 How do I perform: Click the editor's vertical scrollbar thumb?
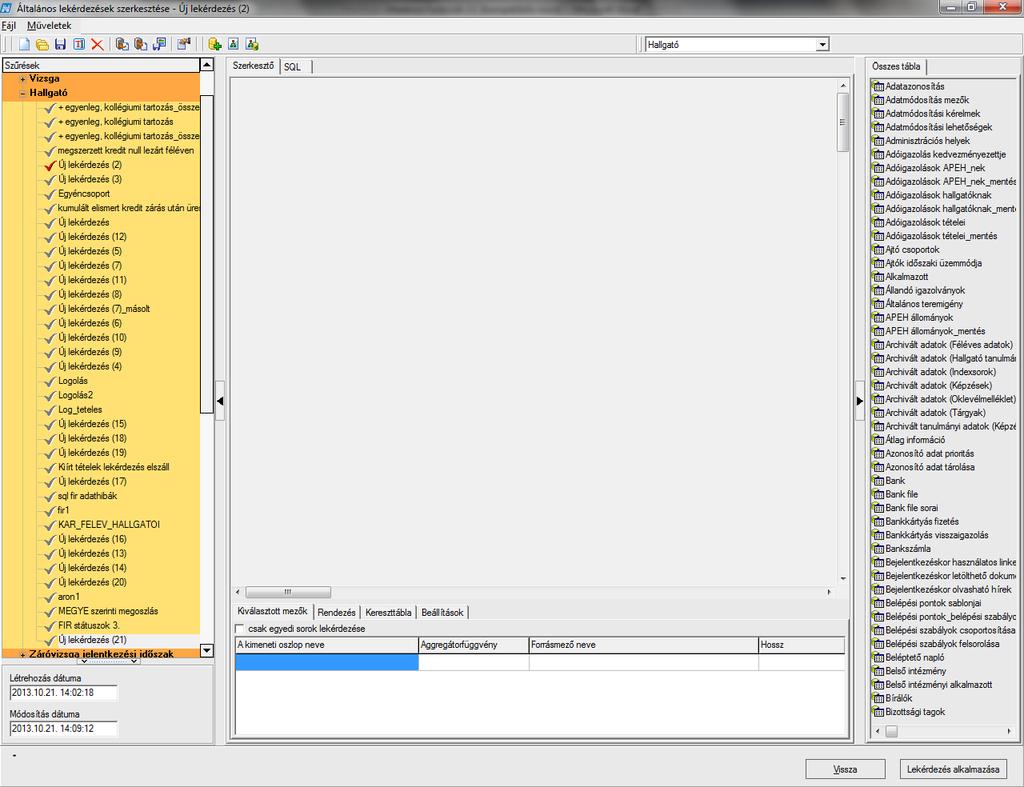point(842,122)
